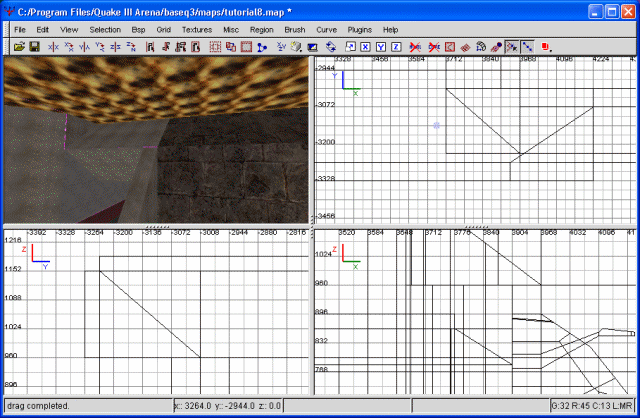The width and height of the screenshot is (640, 418).
Task: Maximize the Radiant window
Action: (612, 12)
